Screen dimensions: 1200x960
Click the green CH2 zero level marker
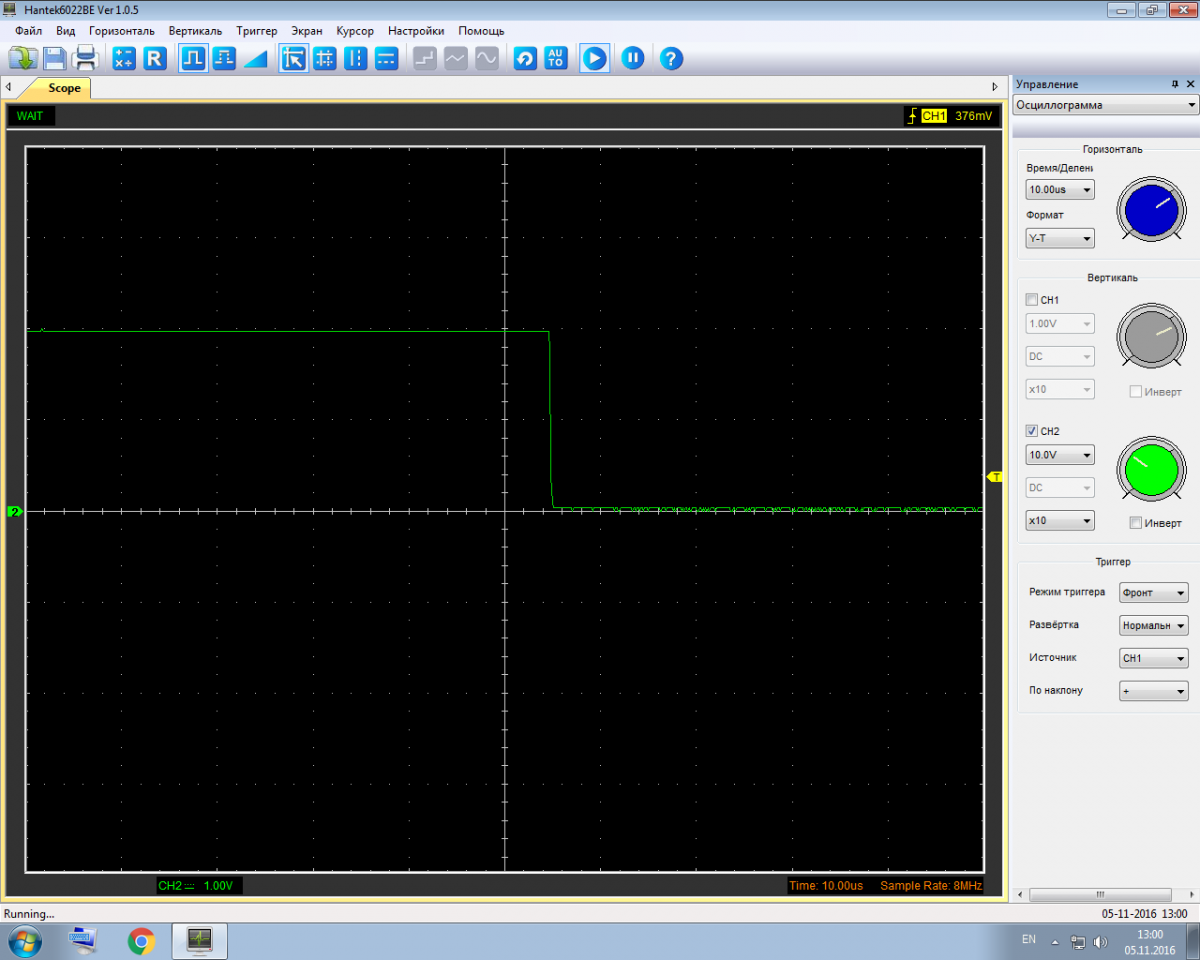[x=15, y=511]
